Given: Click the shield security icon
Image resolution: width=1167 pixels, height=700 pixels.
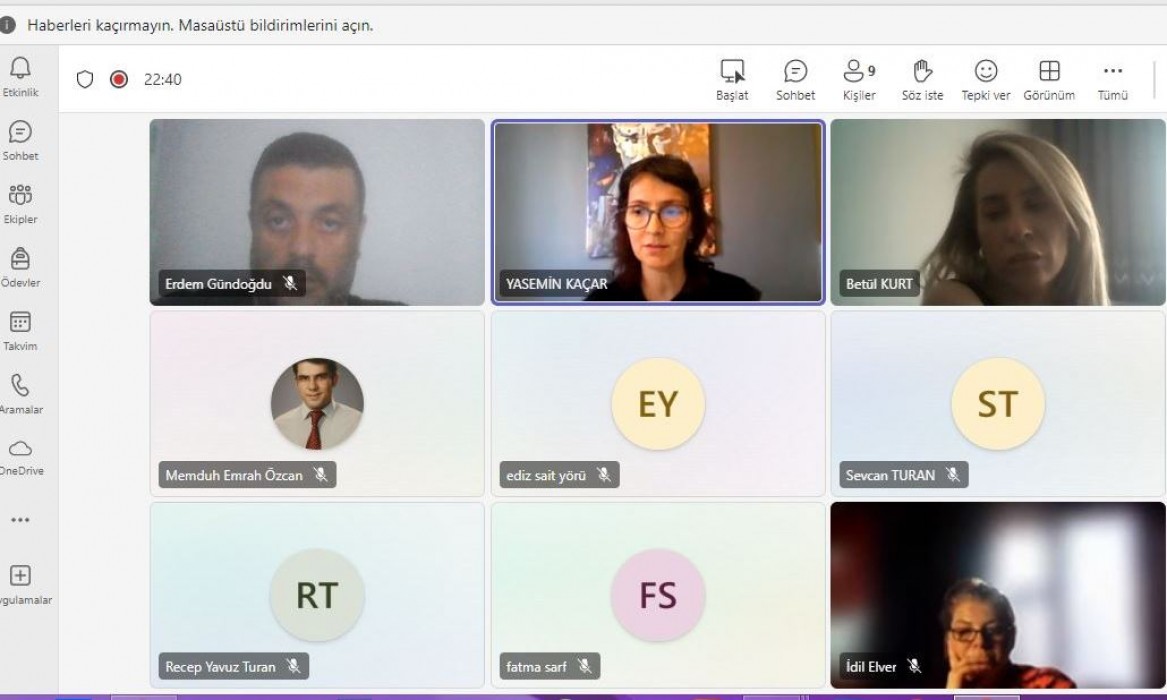Looking at the screenshot, I should click(85, 79).
